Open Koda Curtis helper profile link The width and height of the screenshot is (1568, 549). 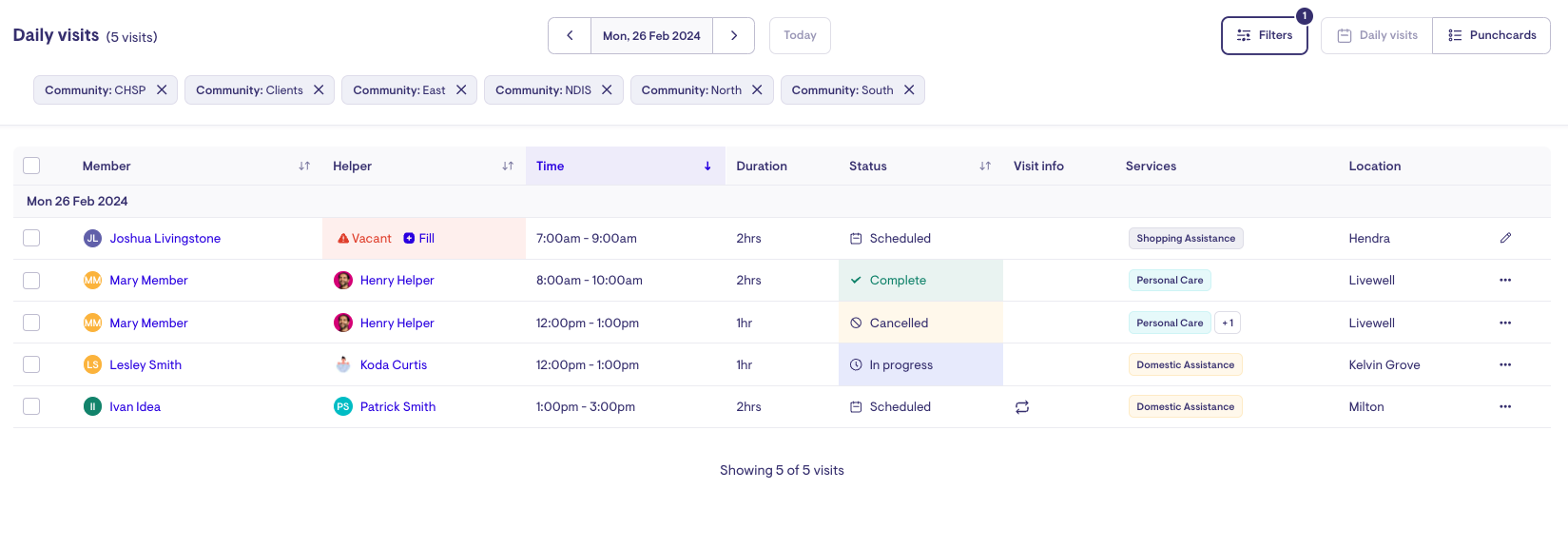(x=393, y=365)
